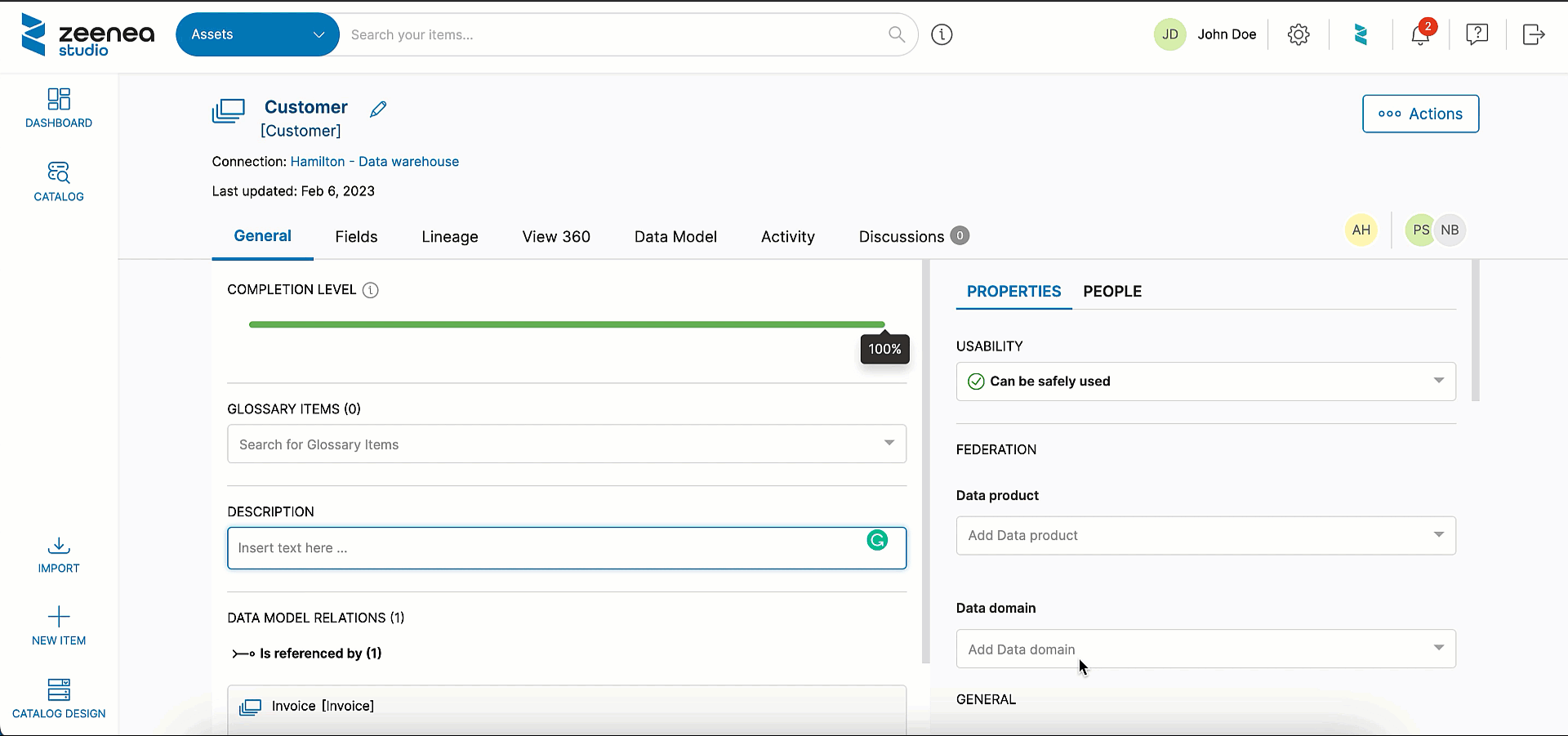Viewport: 1568px width, 736px height.
Task: Open the Add Data domain dropdown
Action: click(1438, 648)
